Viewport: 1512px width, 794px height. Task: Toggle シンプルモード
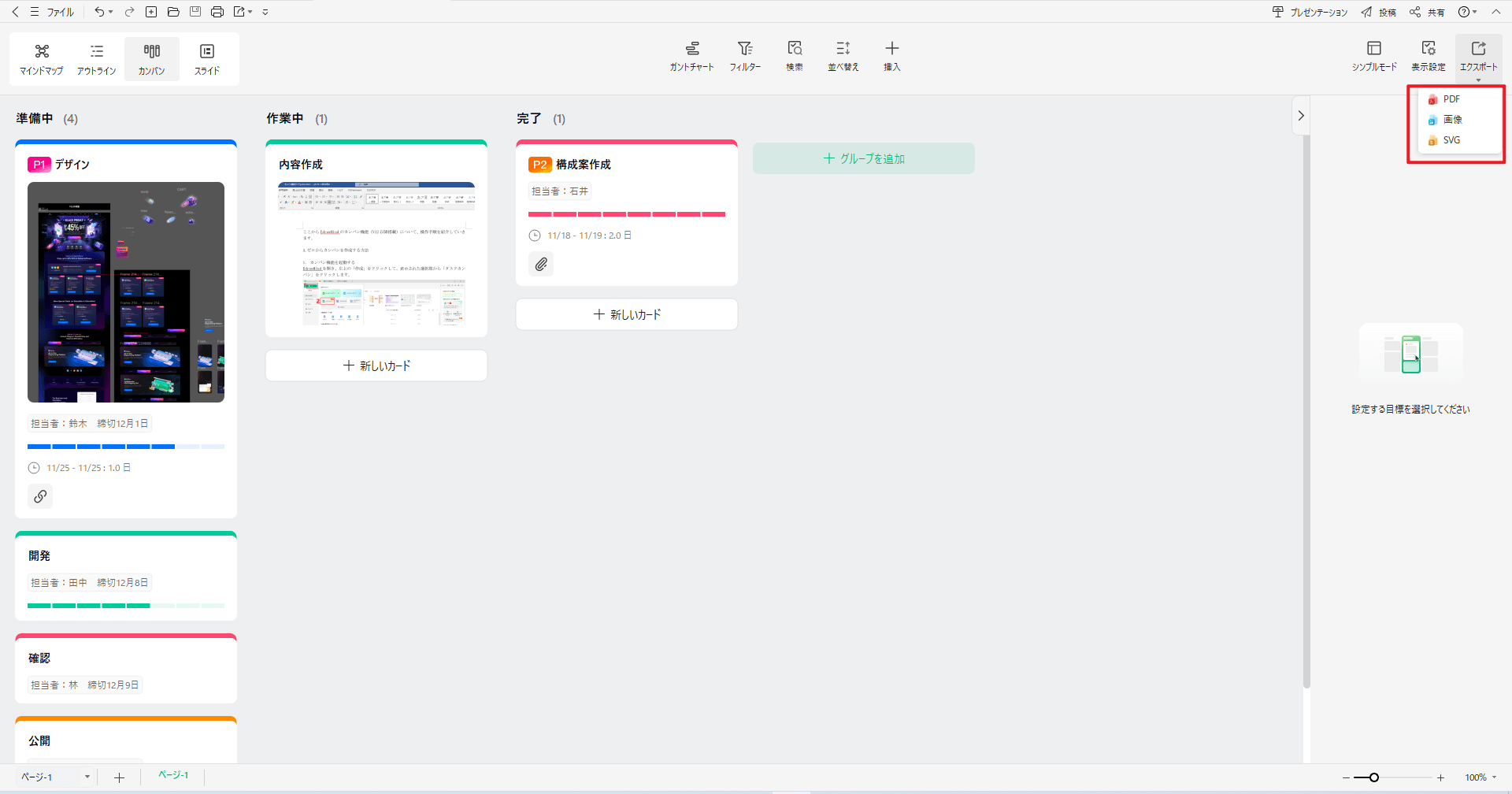coord(1374,57)
